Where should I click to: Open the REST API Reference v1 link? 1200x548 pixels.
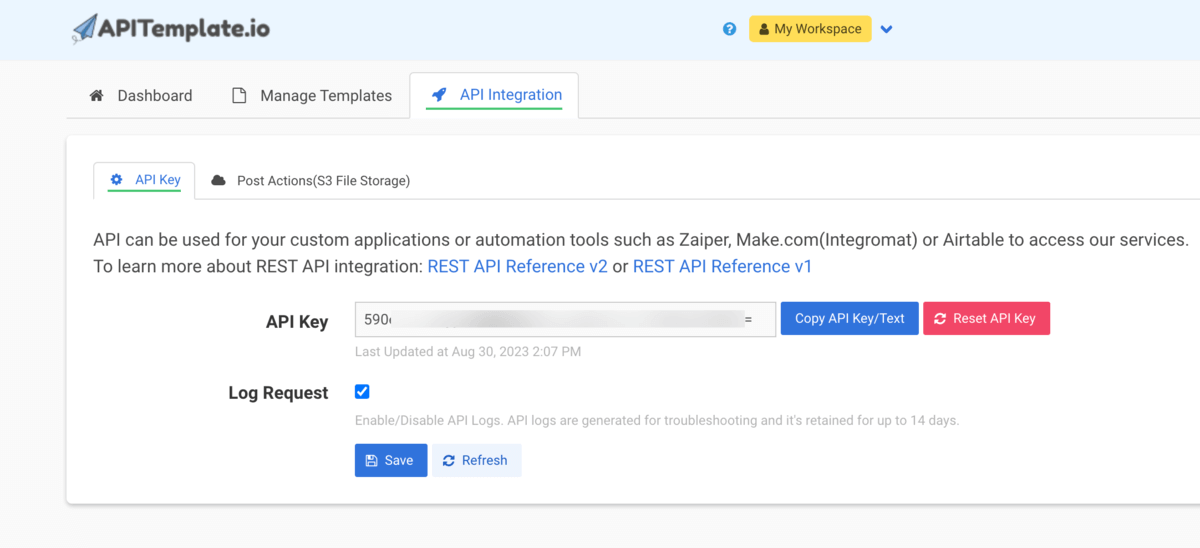coord(722,266)
